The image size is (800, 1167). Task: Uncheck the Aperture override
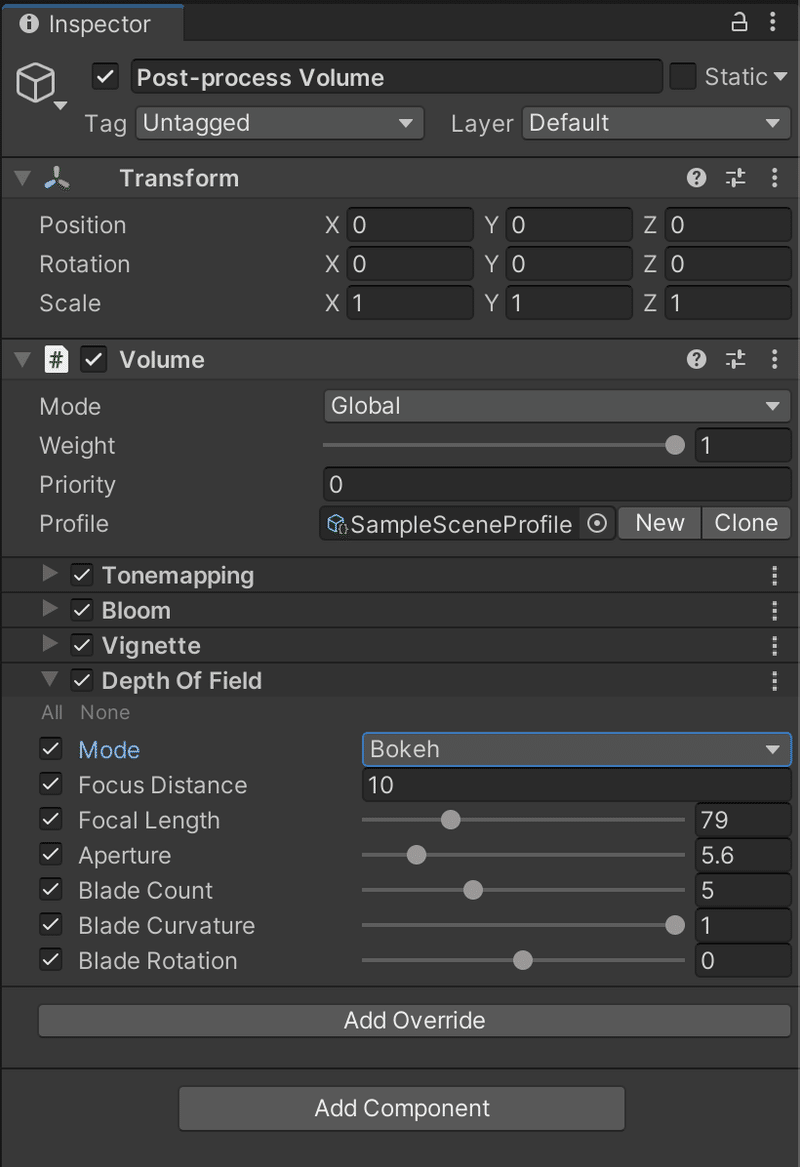pos(50,854)
